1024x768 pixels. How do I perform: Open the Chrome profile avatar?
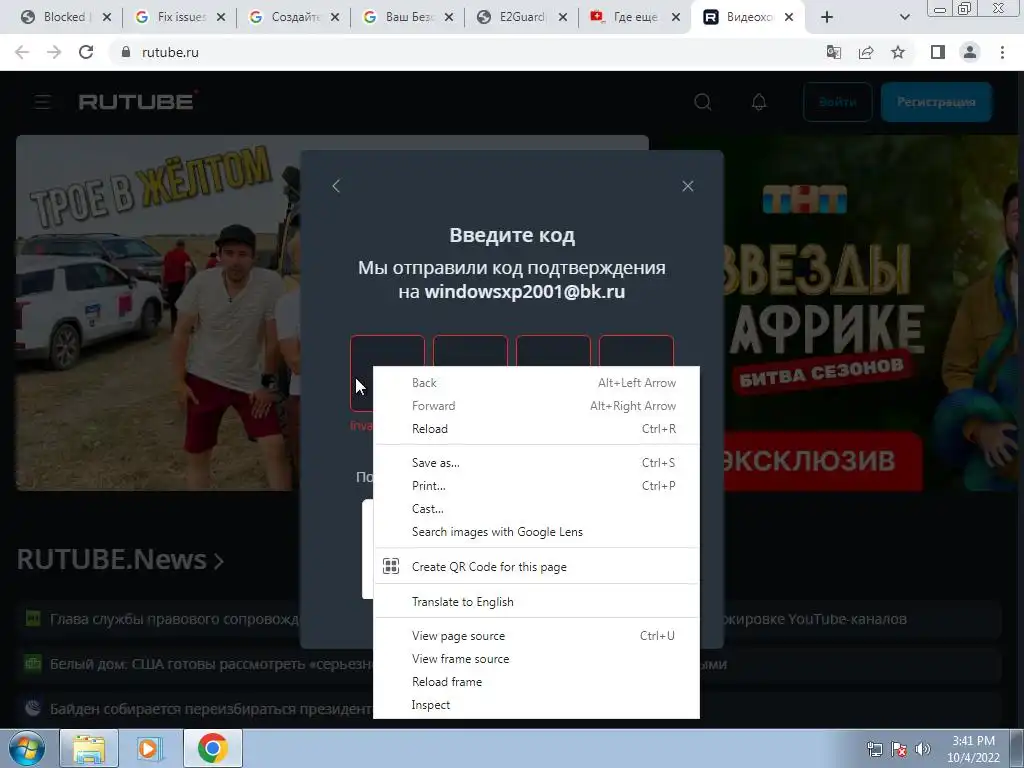[x=970, y=52]
